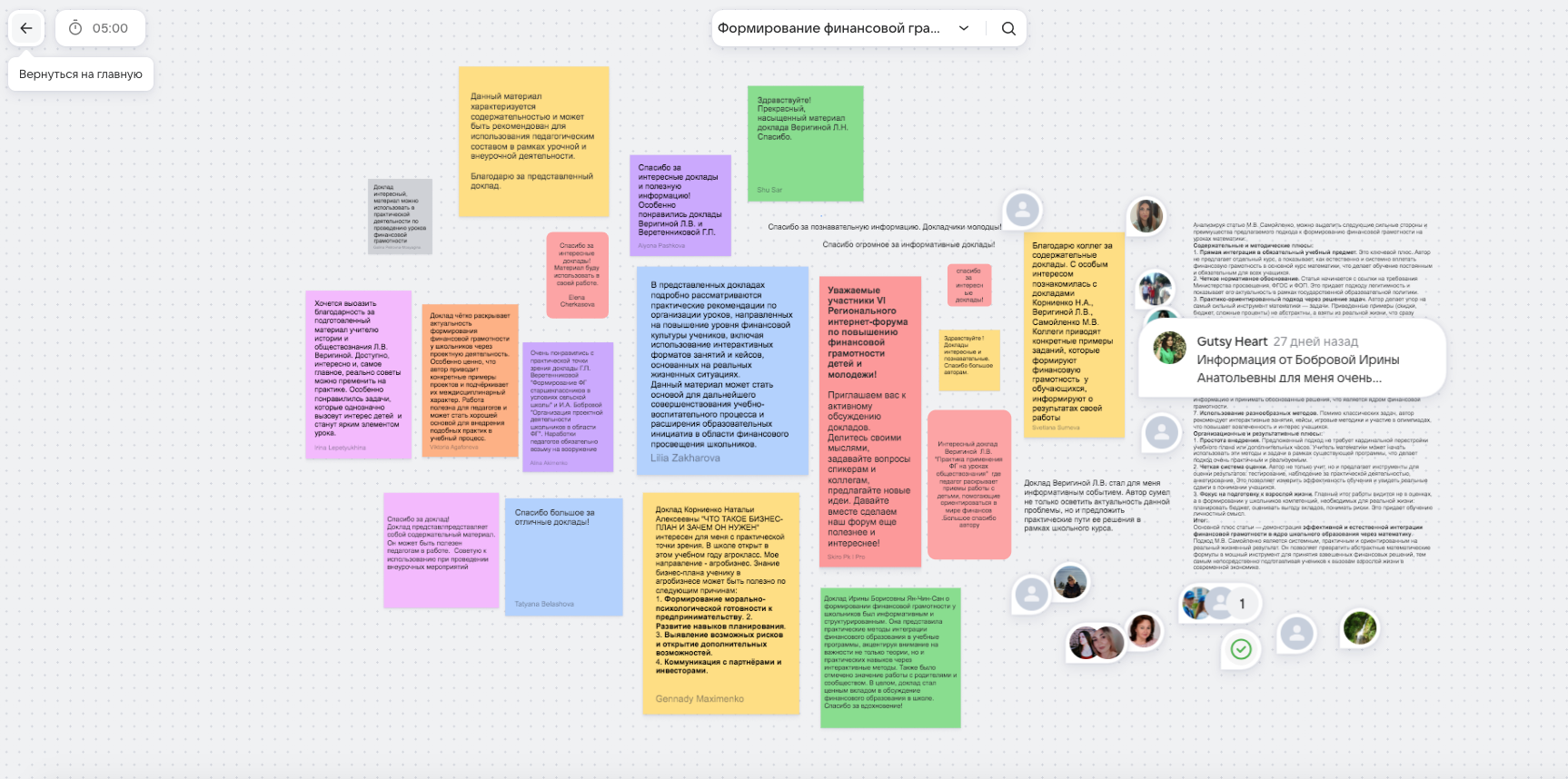Expand the board title dropdown chevron
Viewport: 1568px width, 779px height.
pos(964,28)
